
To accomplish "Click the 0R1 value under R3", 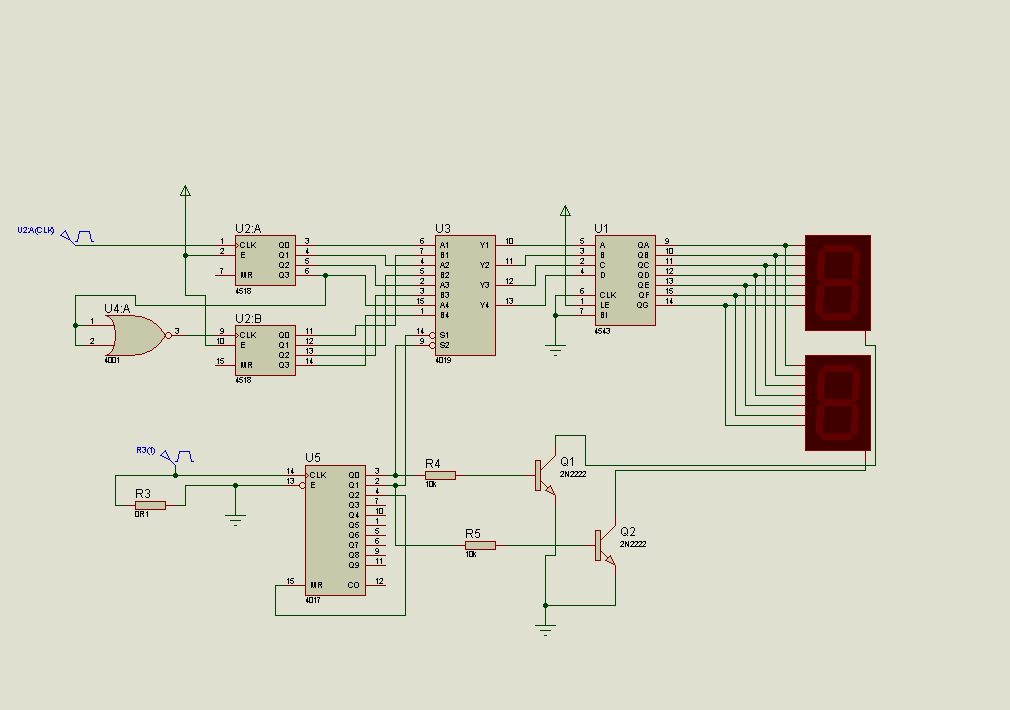I will [x=142, y=514].
